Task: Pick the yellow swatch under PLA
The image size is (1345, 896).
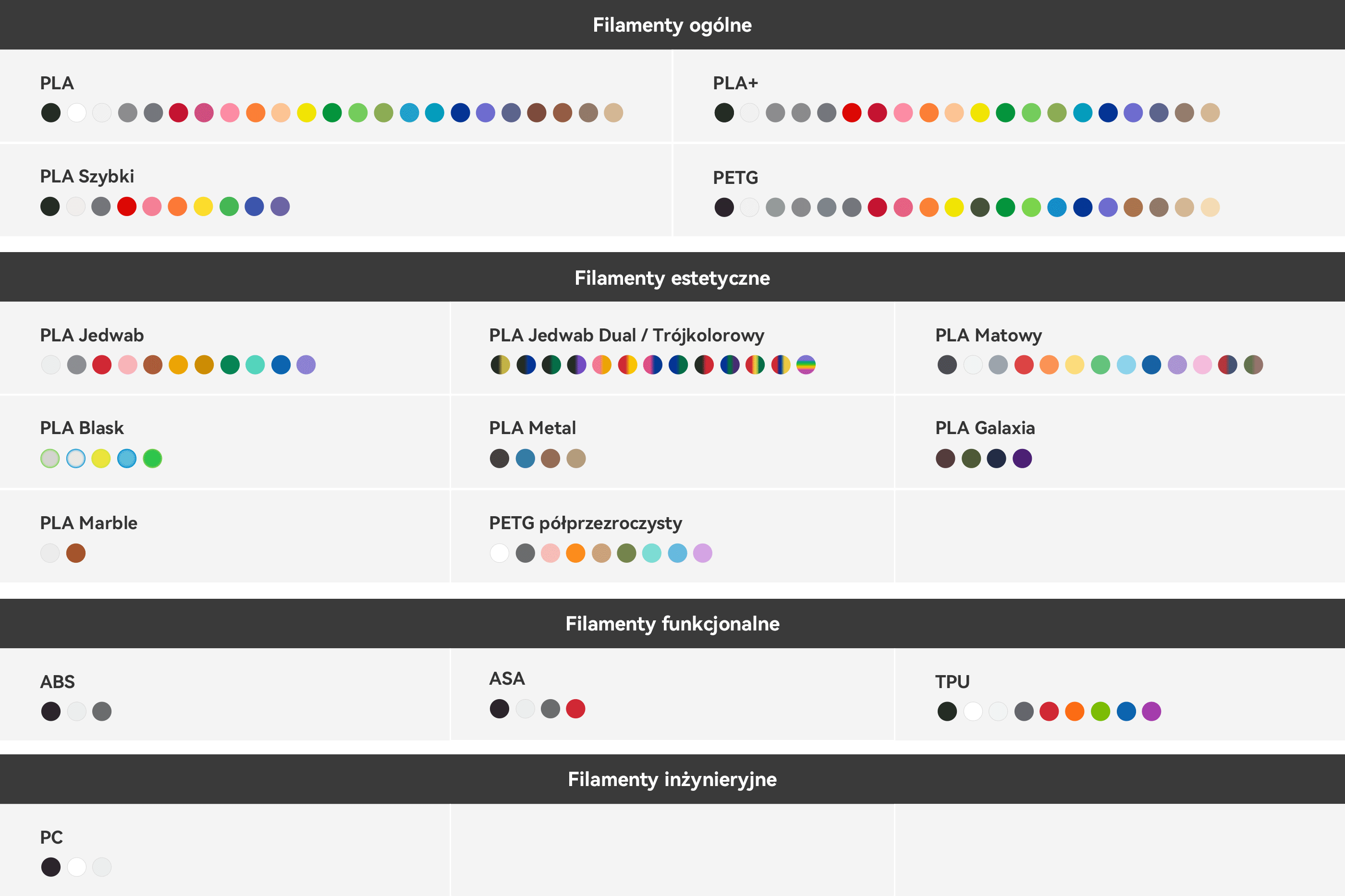Action: pyautogui.click(x=306, y=112)
